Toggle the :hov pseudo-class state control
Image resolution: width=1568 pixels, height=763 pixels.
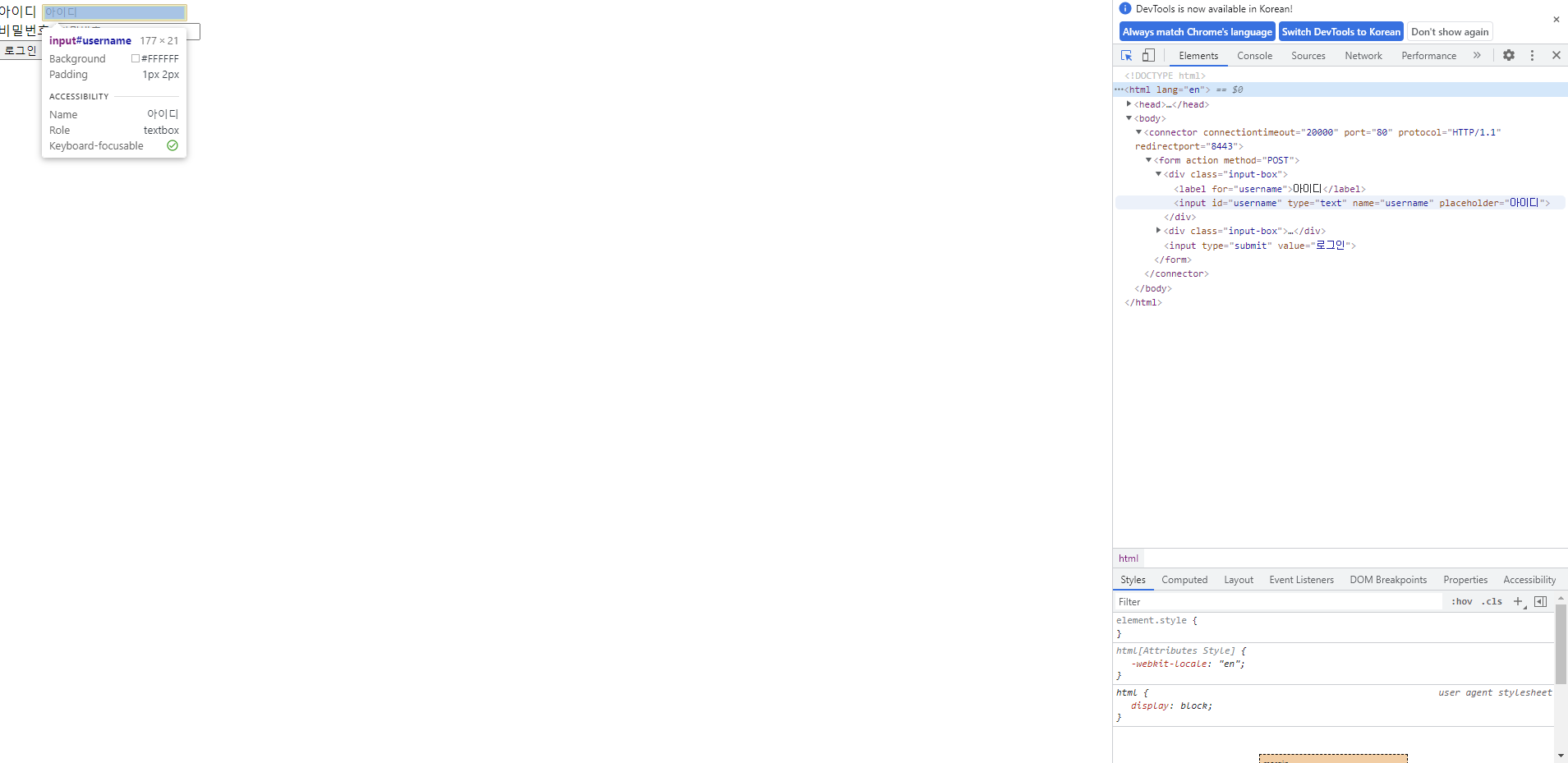point(1462,601)
